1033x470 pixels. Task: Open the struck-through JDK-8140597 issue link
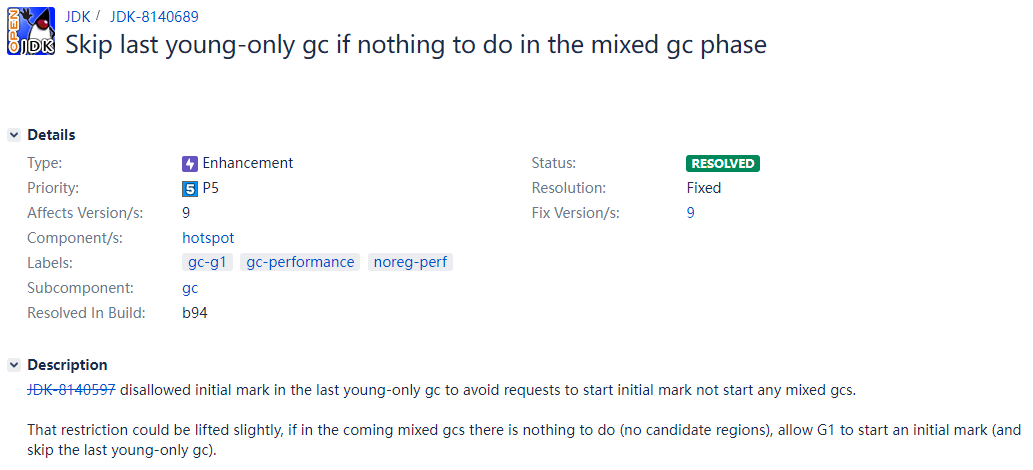71,390
